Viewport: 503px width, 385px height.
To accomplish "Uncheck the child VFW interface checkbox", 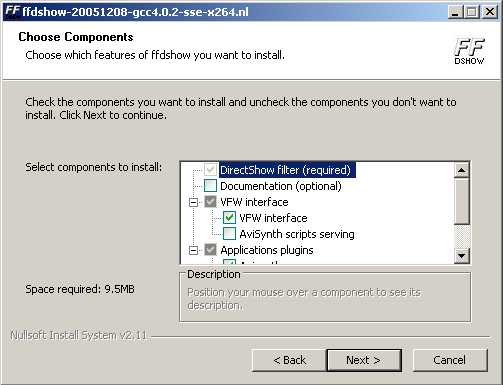I will [x=229, y=218].
